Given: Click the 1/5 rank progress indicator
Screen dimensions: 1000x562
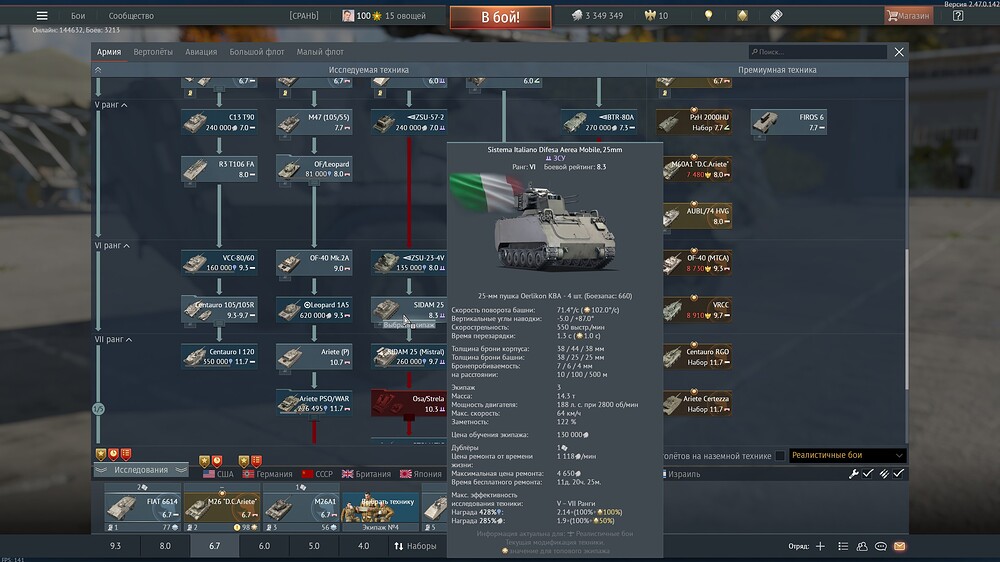Looking at the screenshot, I should pyautogui.click(x=98, y=409).
